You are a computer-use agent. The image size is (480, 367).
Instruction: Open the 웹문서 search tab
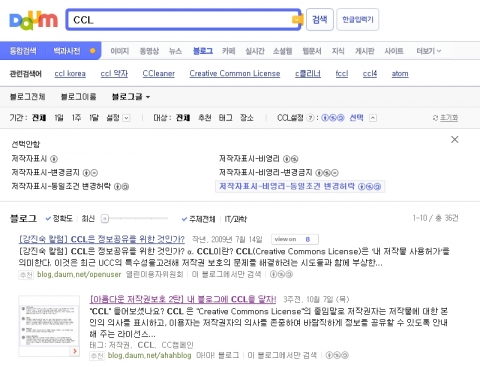[312, 51]
